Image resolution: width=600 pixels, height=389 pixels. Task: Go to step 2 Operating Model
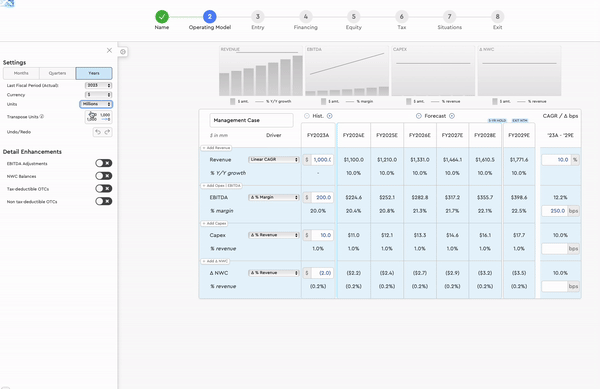click(210, 17)
